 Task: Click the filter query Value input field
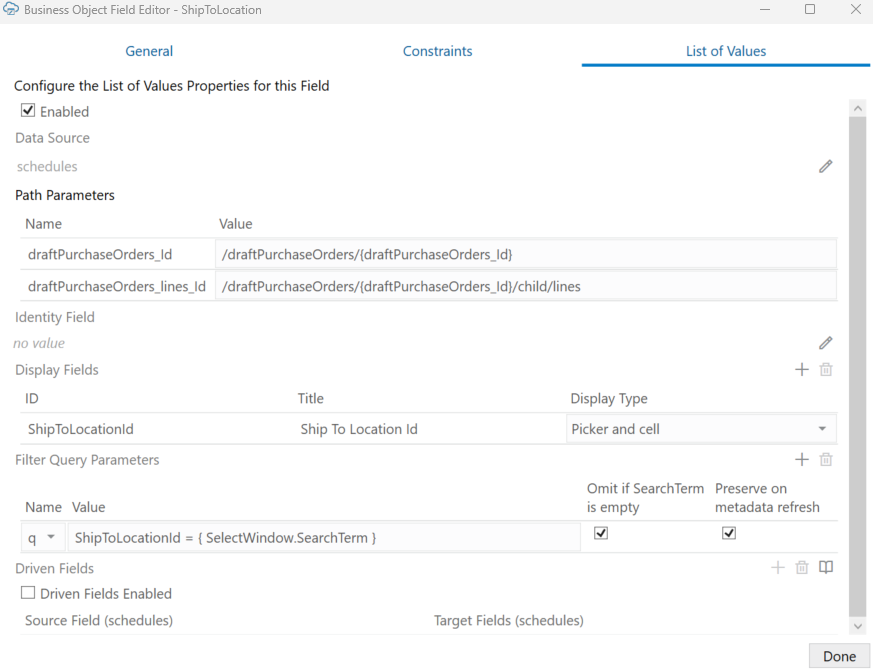coord(320,536)
